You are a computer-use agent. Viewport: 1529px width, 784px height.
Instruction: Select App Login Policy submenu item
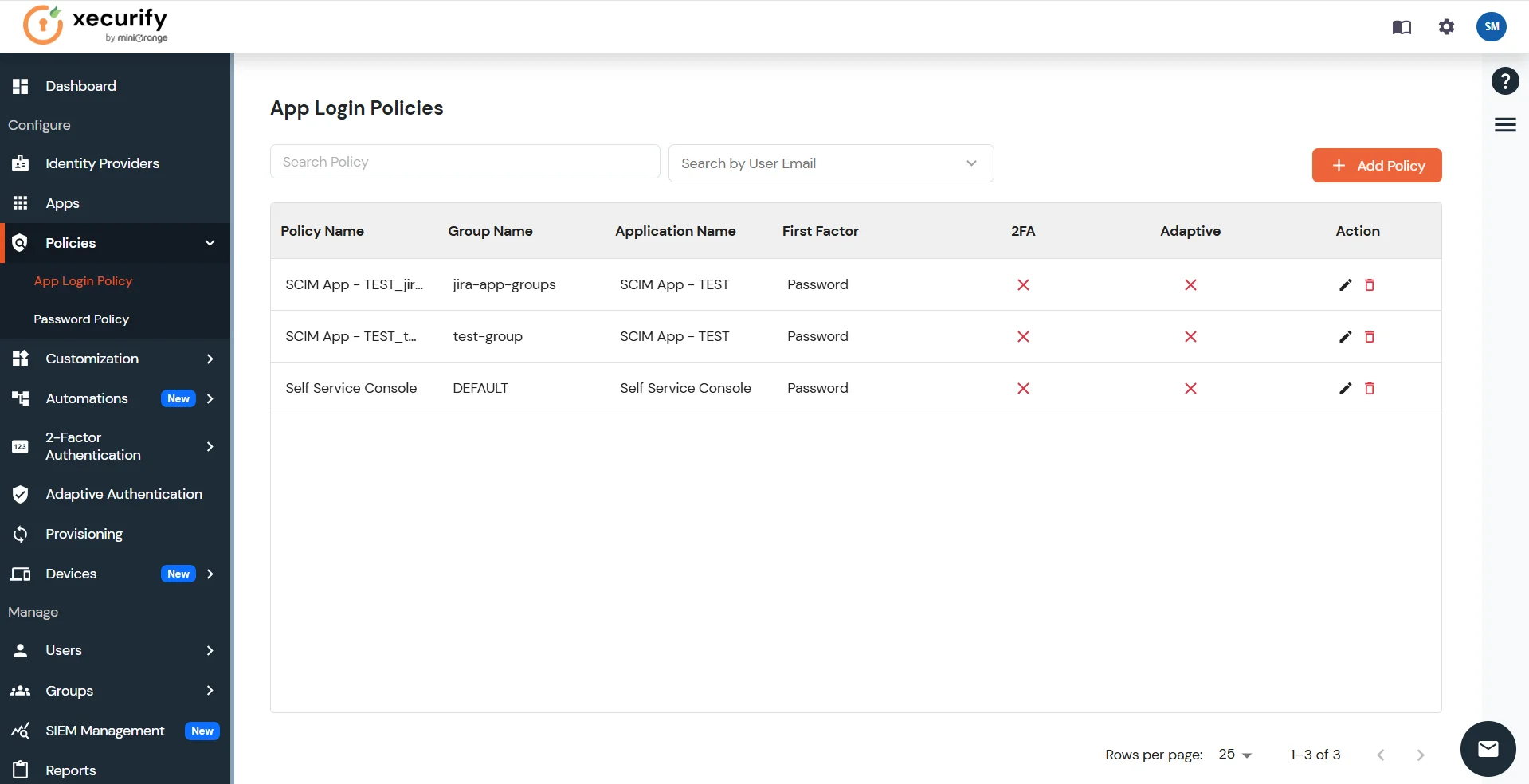pos(83,281)
